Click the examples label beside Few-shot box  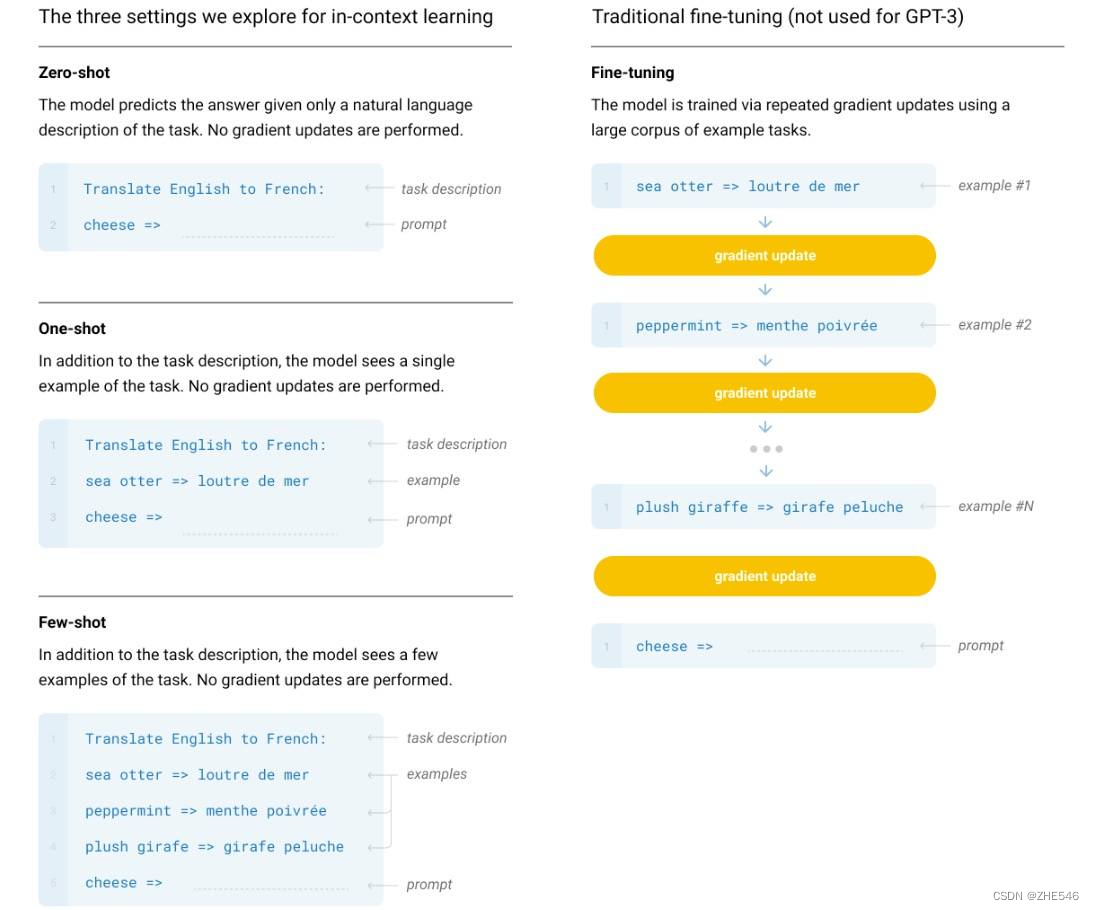pos(437,774)
